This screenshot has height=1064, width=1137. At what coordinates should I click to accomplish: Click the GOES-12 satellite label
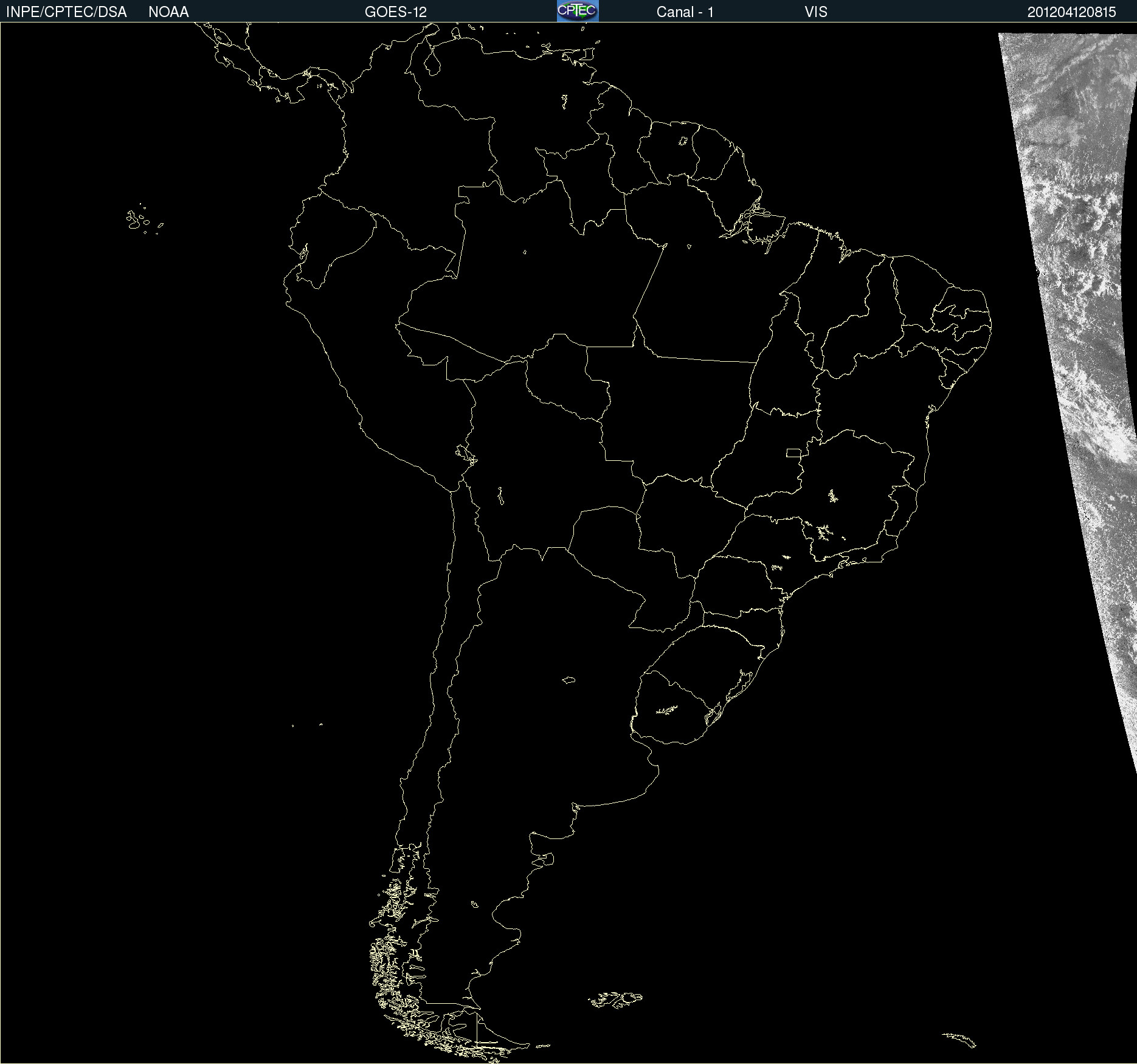(396, 12)
